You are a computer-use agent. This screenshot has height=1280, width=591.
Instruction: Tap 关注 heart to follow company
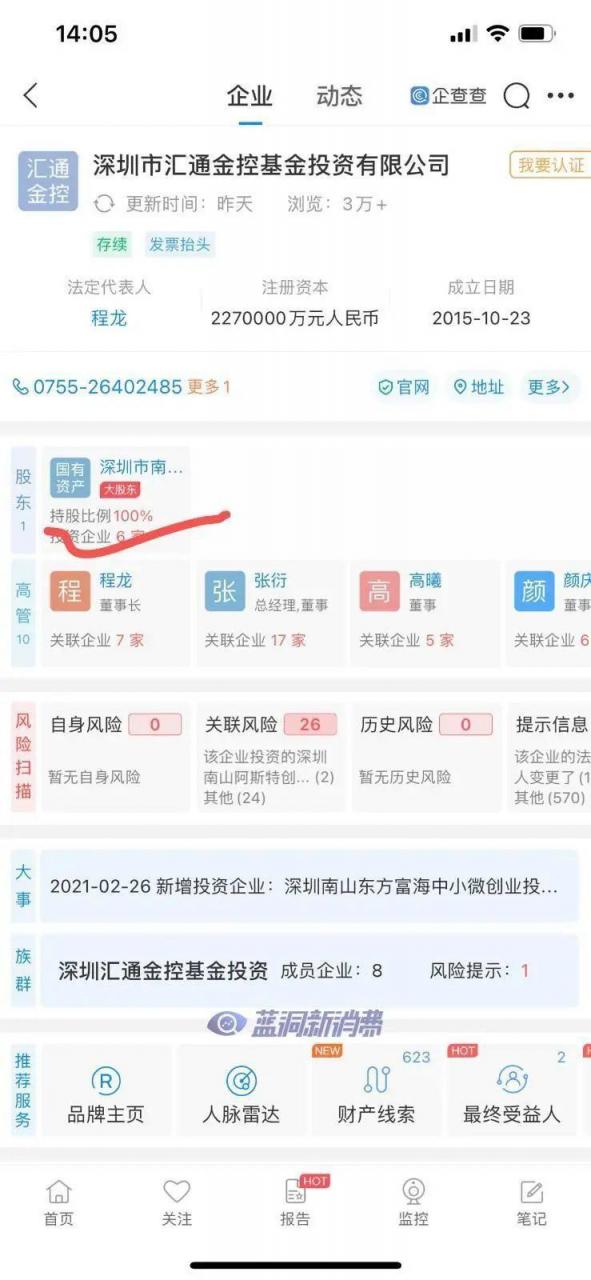tap(177, 1203)
